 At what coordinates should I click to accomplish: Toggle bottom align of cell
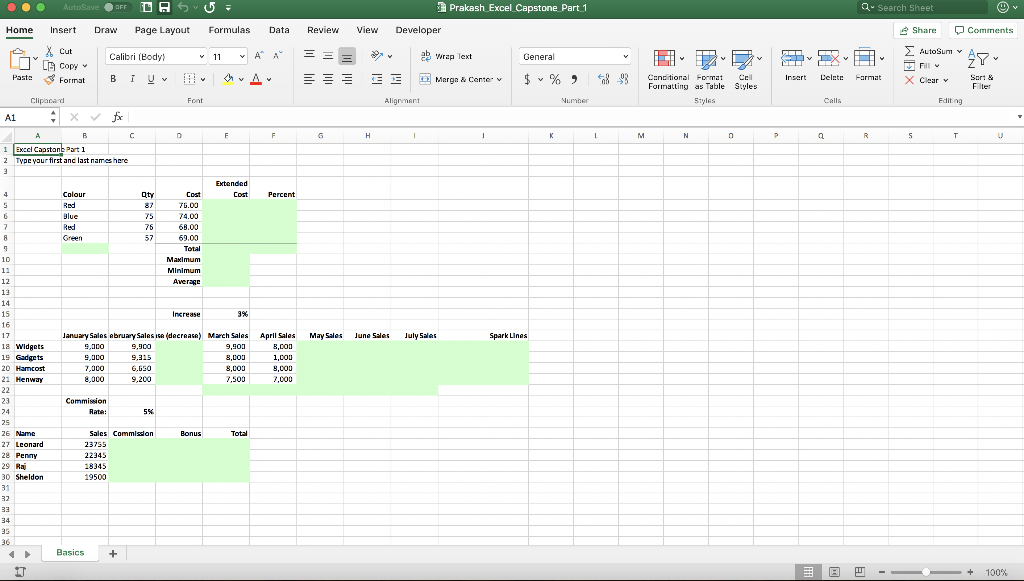tap(347, 56)
